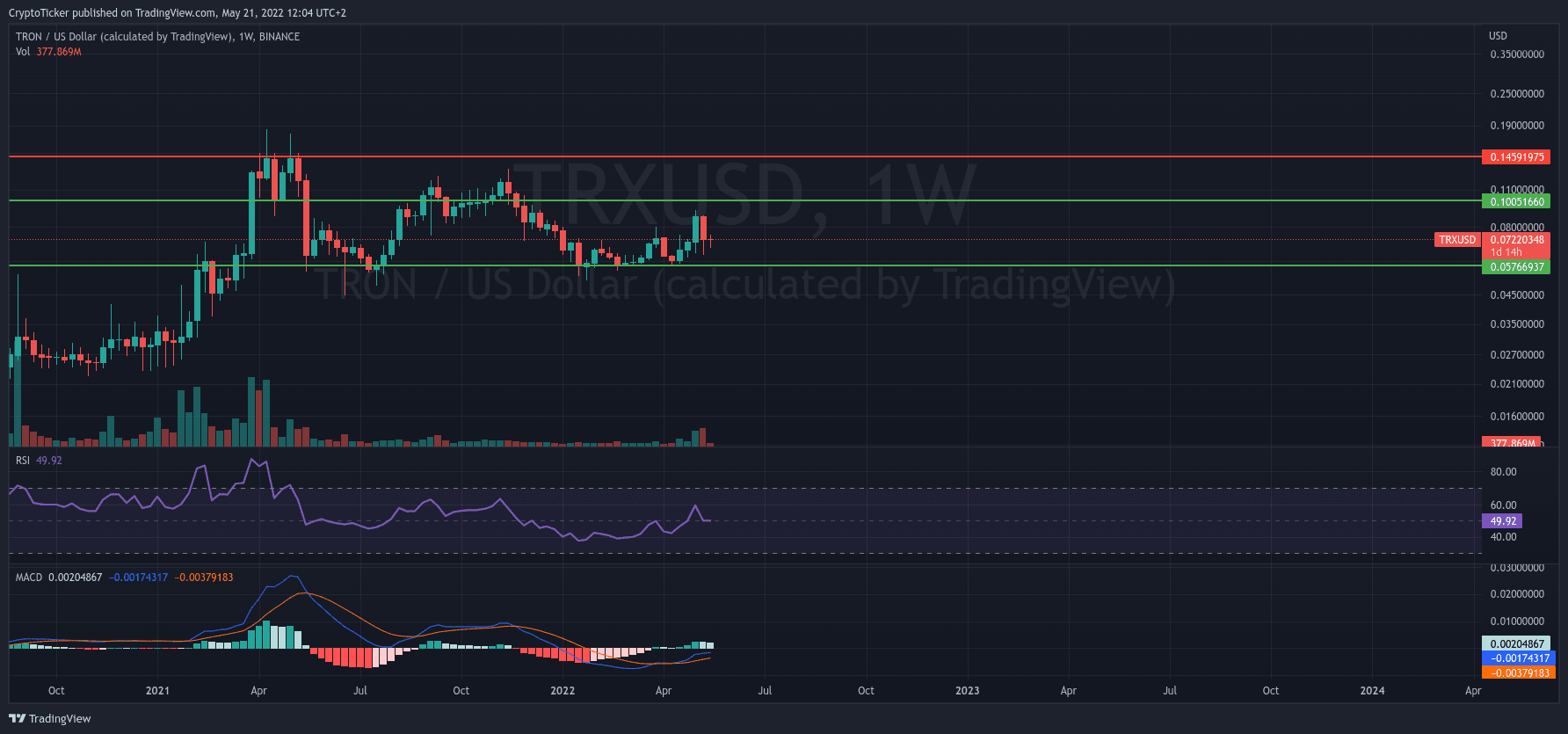
Task: Select the red horizontal resistance line
Action: 791,156
